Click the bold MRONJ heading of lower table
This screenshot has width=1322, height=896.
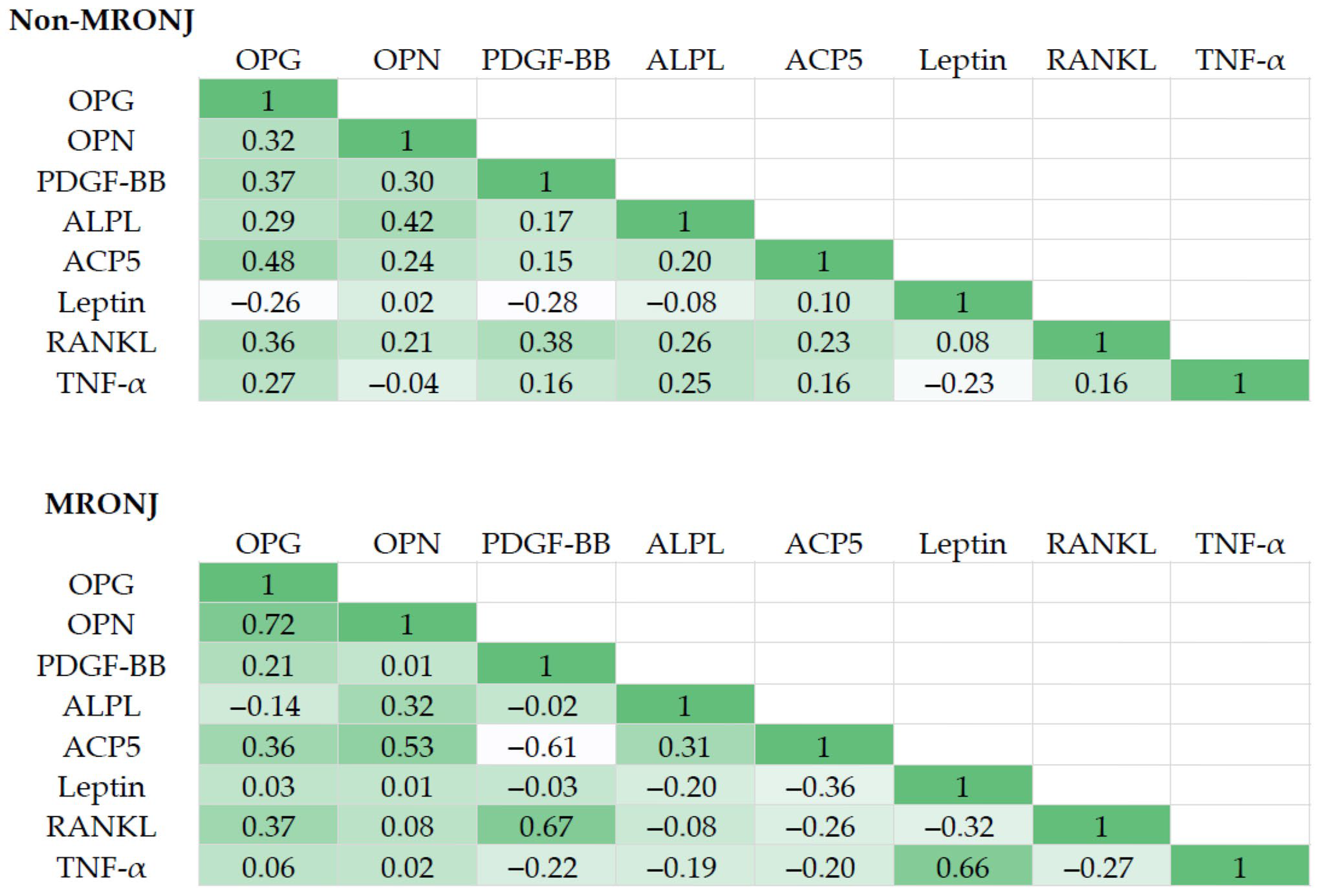click(x=102, y=504)
